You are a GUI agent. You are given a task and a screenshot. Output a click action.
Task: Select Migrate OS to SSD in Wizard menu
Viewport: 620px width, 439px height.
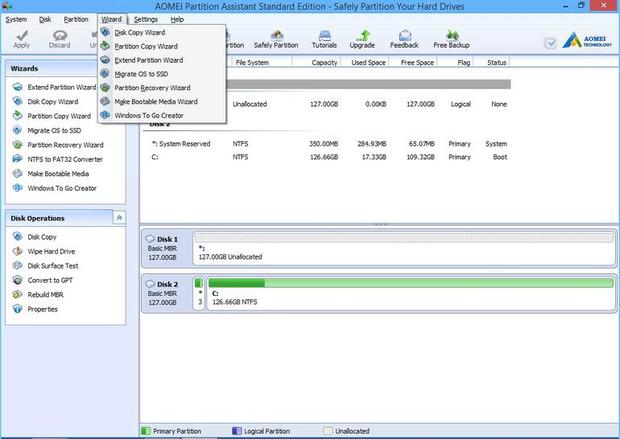pyautogui.click(x=140, y=73)
